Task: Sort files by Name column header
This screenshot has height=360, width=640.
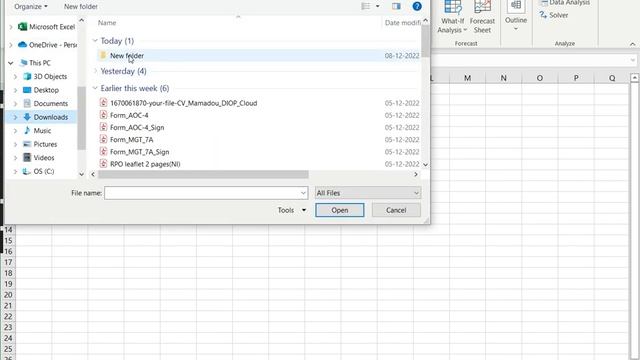Action: point(107,23)
